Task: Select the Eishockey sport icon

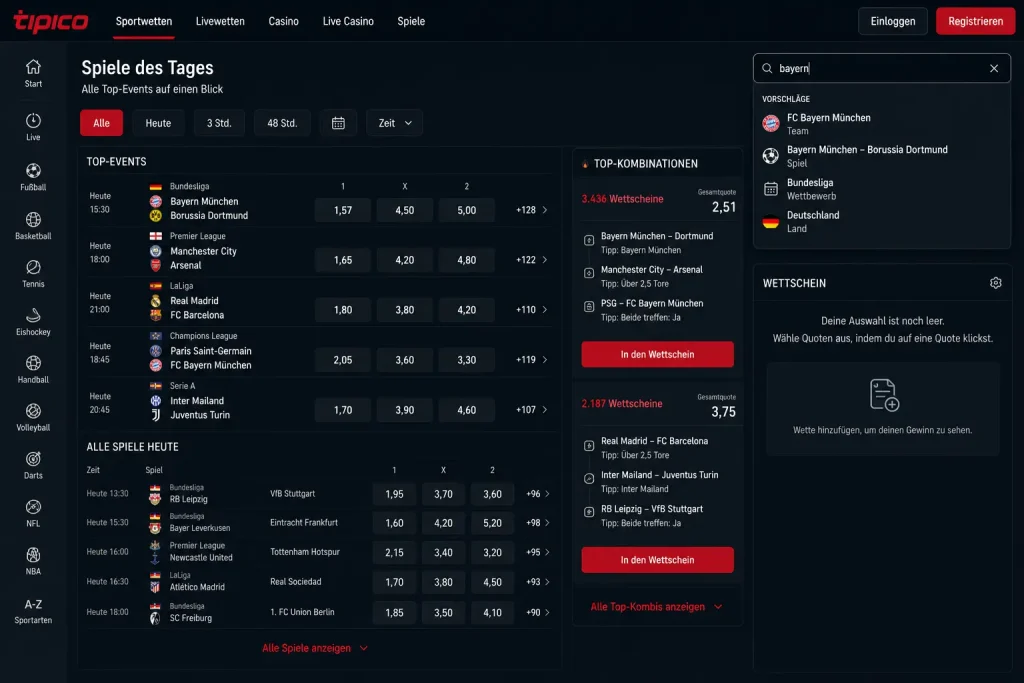Action: click(33, 315)
